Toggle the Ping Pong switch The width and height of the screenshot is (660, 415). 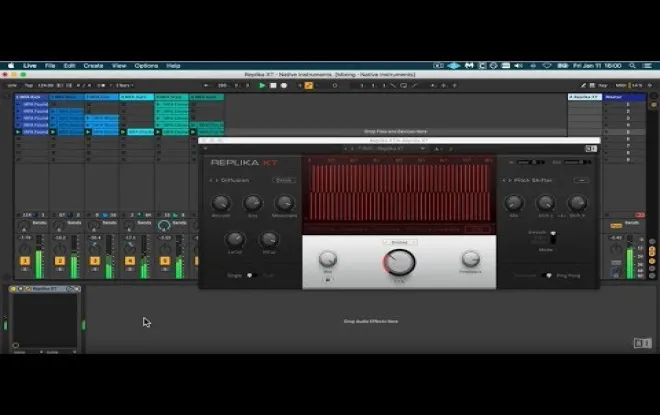pyautogui.click(x=547, y=275)
